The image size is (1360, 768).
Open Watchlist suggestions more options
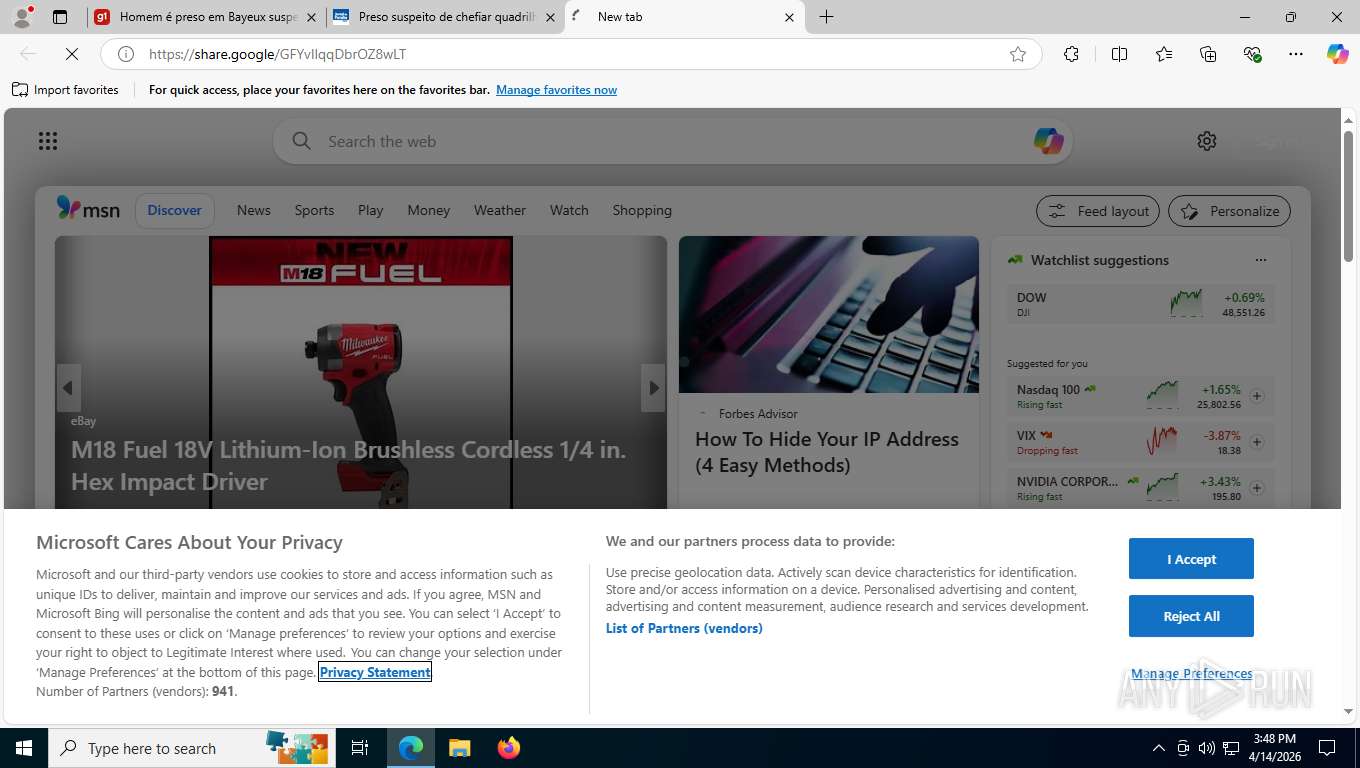[x=1261, y=260]
